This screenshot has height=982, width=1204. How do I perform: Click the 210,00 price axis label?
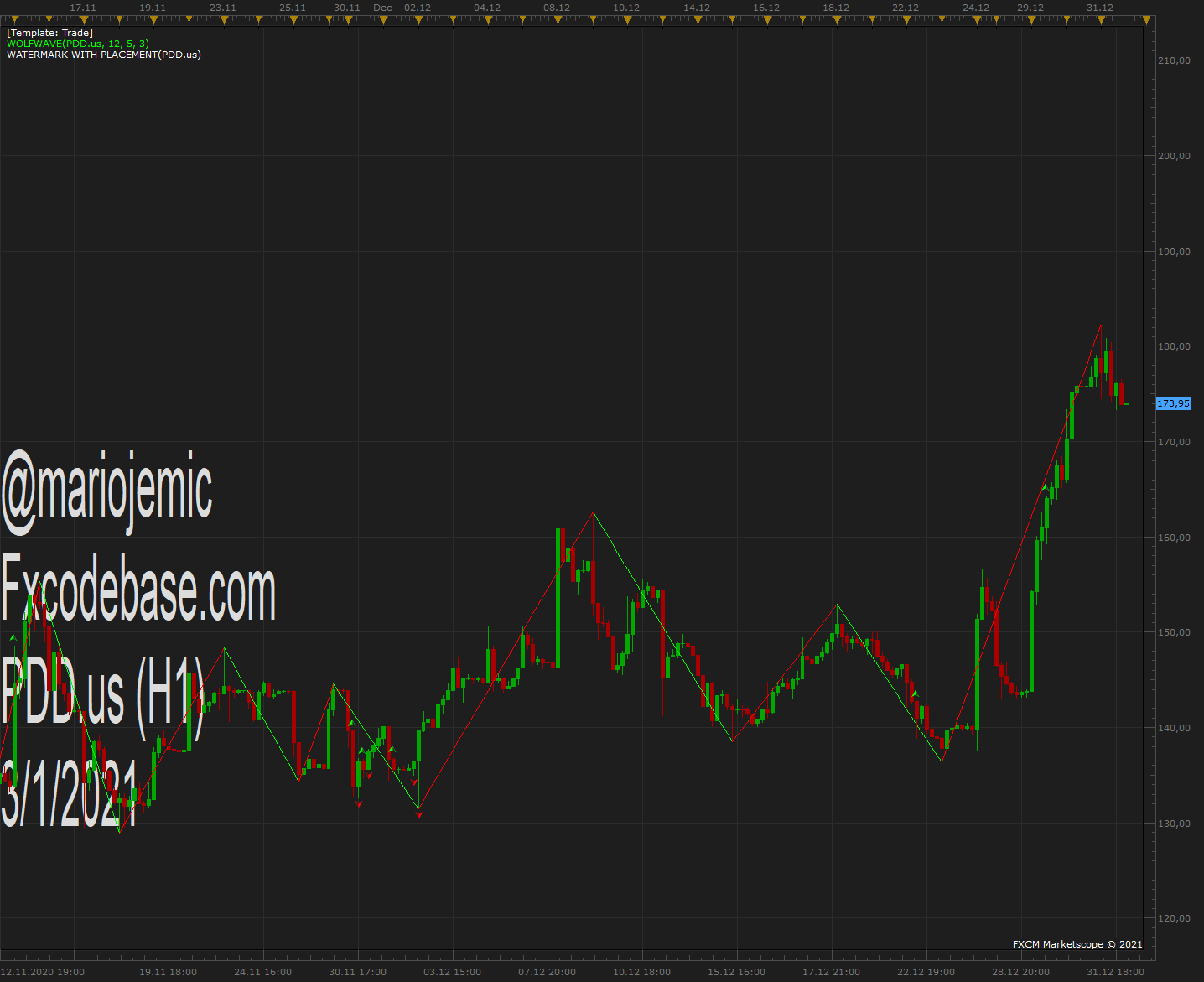[1174, 60]
